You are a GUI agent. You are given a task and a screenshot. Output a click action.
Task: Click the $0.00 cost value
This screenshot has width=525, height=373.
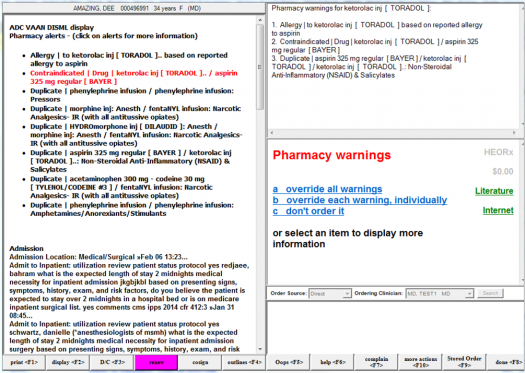503,171
